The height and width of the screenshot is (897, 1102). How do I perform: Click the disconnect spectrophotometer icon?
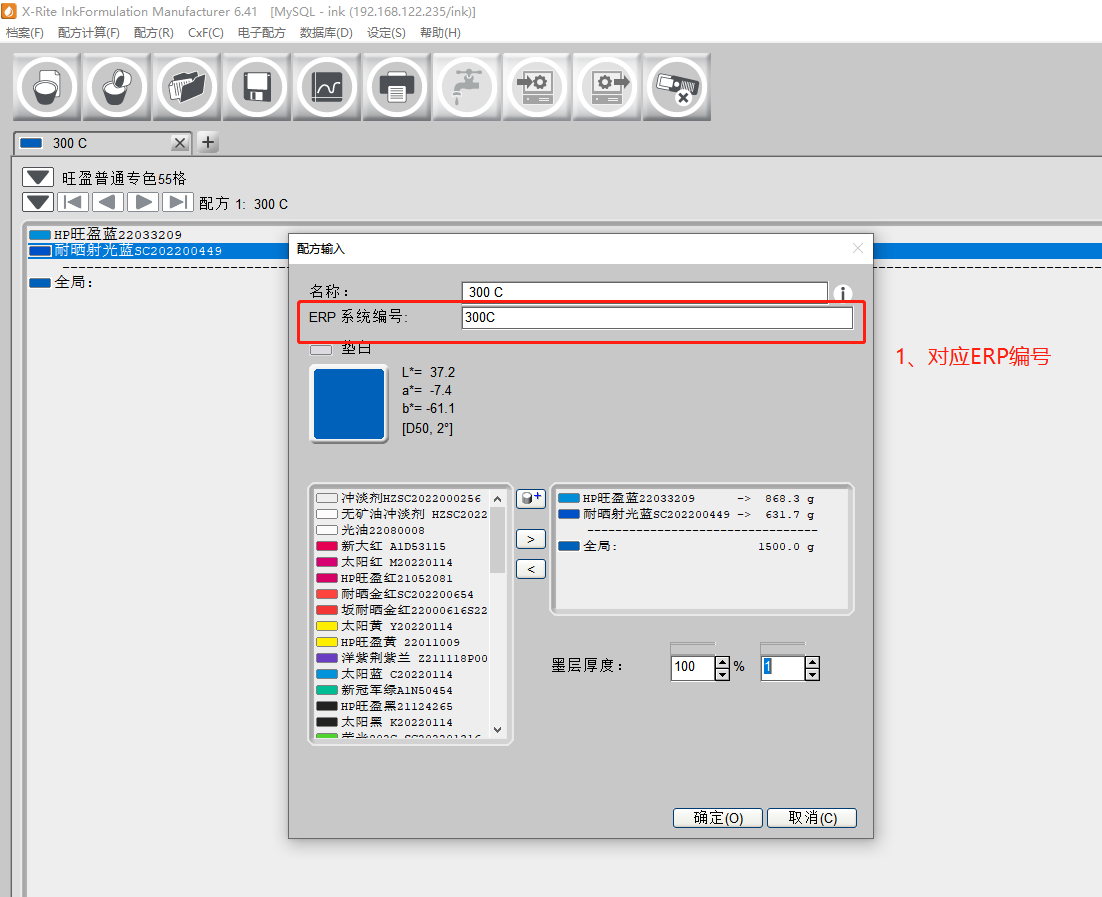677,87
